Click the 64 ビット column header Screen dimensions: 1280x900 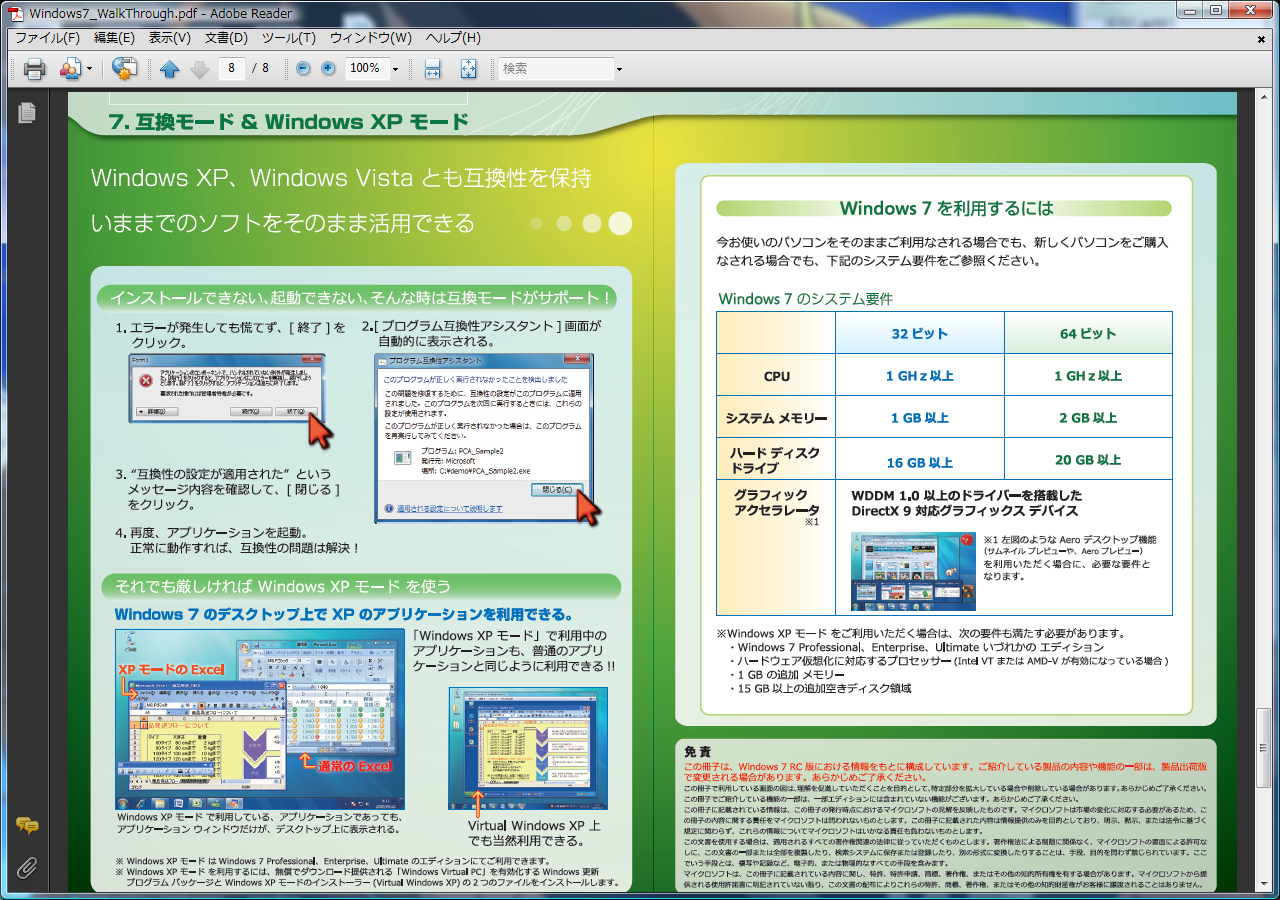tap(1088, 333)
